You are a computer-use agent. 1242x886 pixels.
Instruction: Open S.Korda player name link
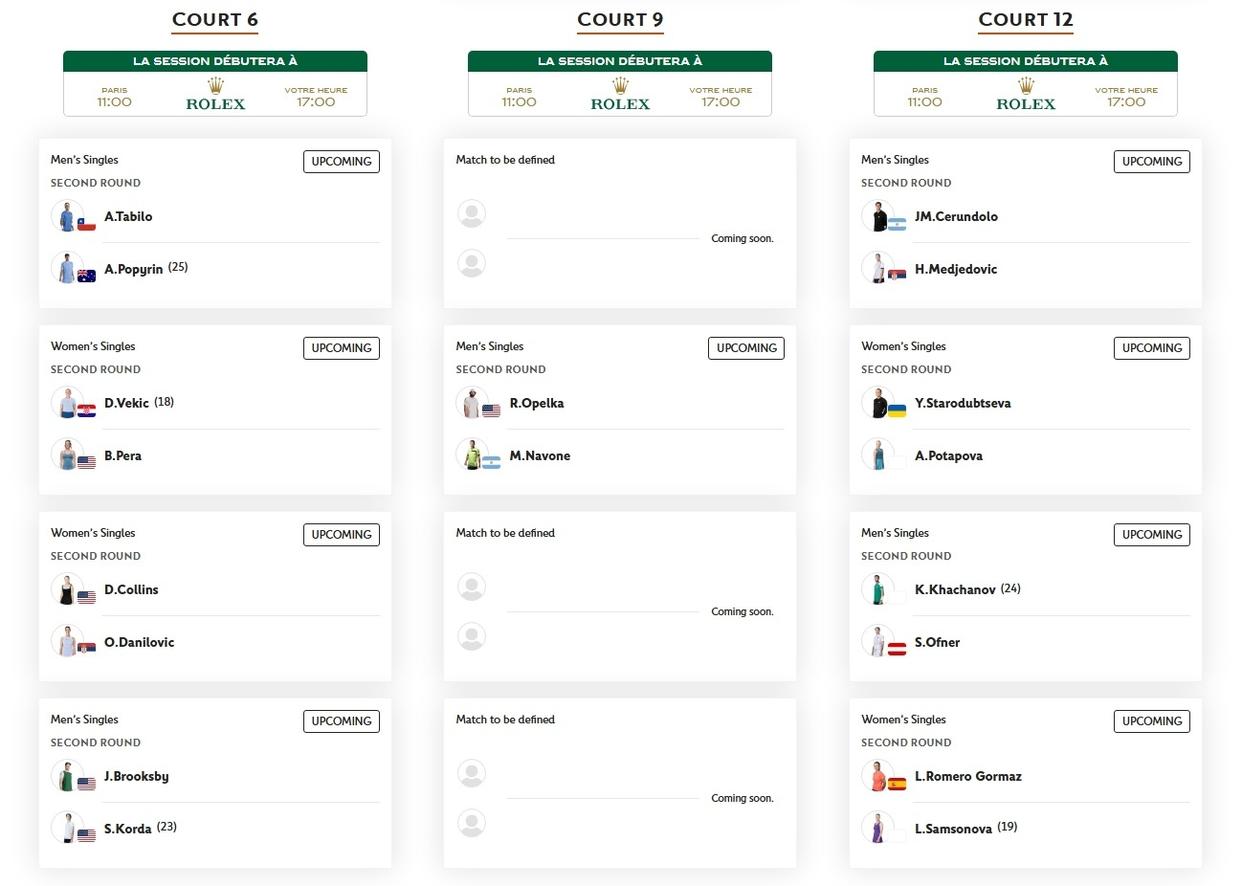(x=128, y=829)
